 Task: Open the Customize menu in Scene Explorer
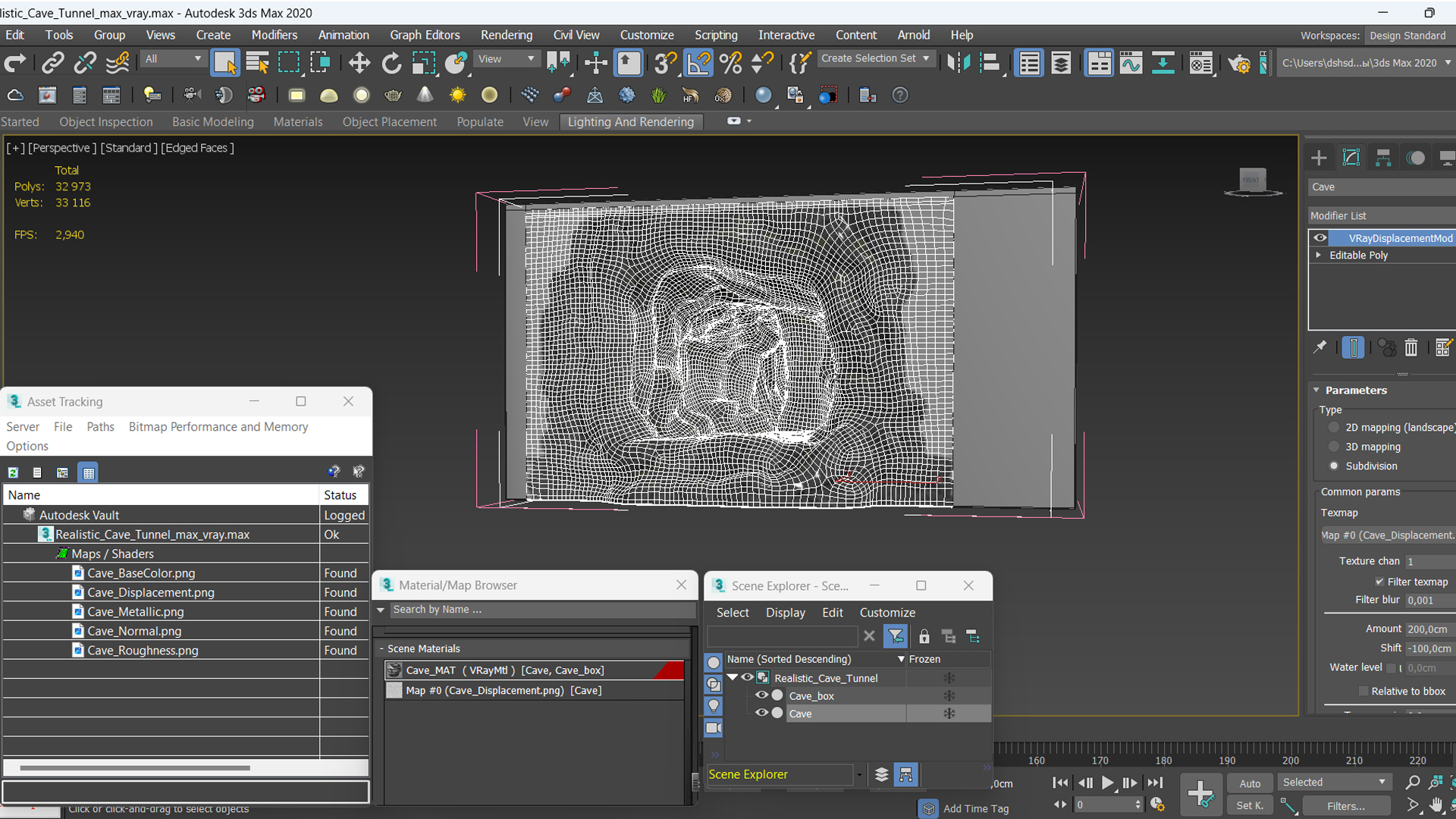pyautogui.click(x=887, y=613)
